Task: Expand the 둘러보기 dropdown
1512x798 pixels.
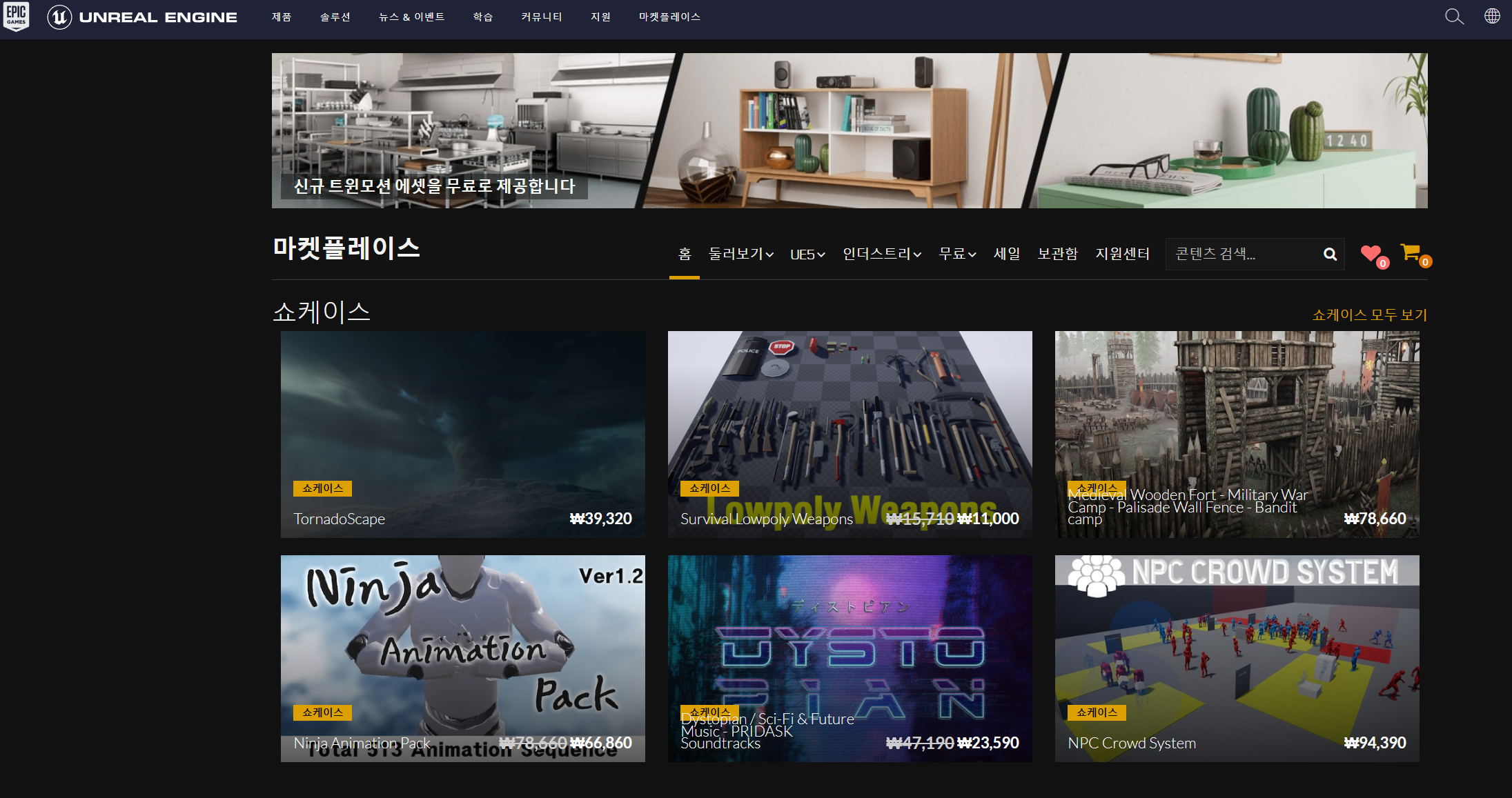Action: click(741, 254)
